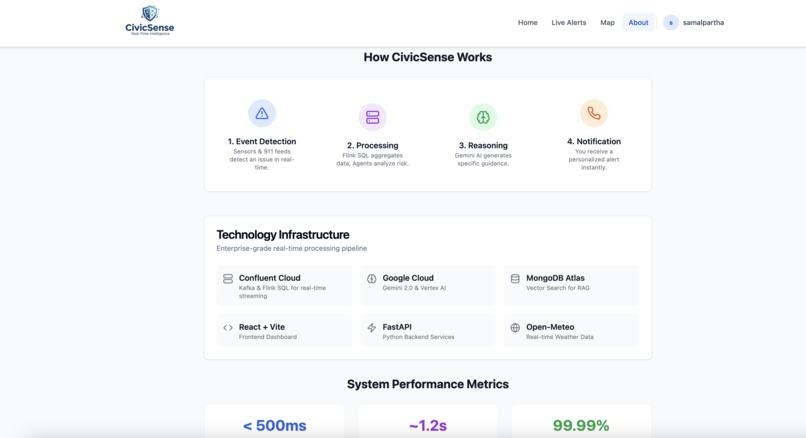Image resolution: width=806 pixels, height=438 pixels.
Task: Click 'Frontend Dashboard' description
Action: pyautogui.click(x=268, y=337)
